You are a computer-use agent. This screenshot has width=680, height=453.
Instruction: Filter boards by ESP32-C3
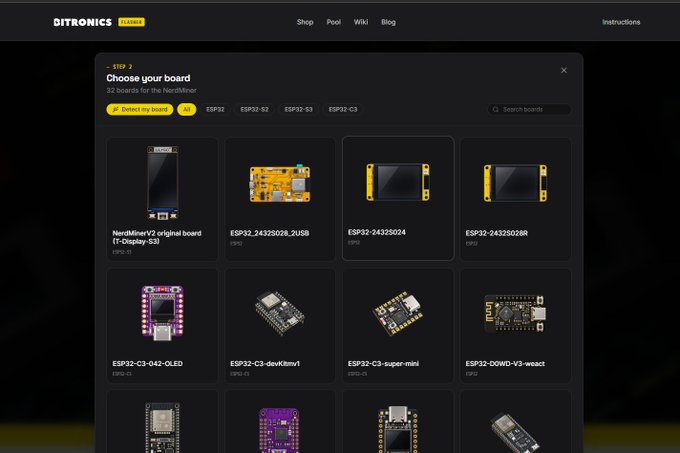pos(343,110)
